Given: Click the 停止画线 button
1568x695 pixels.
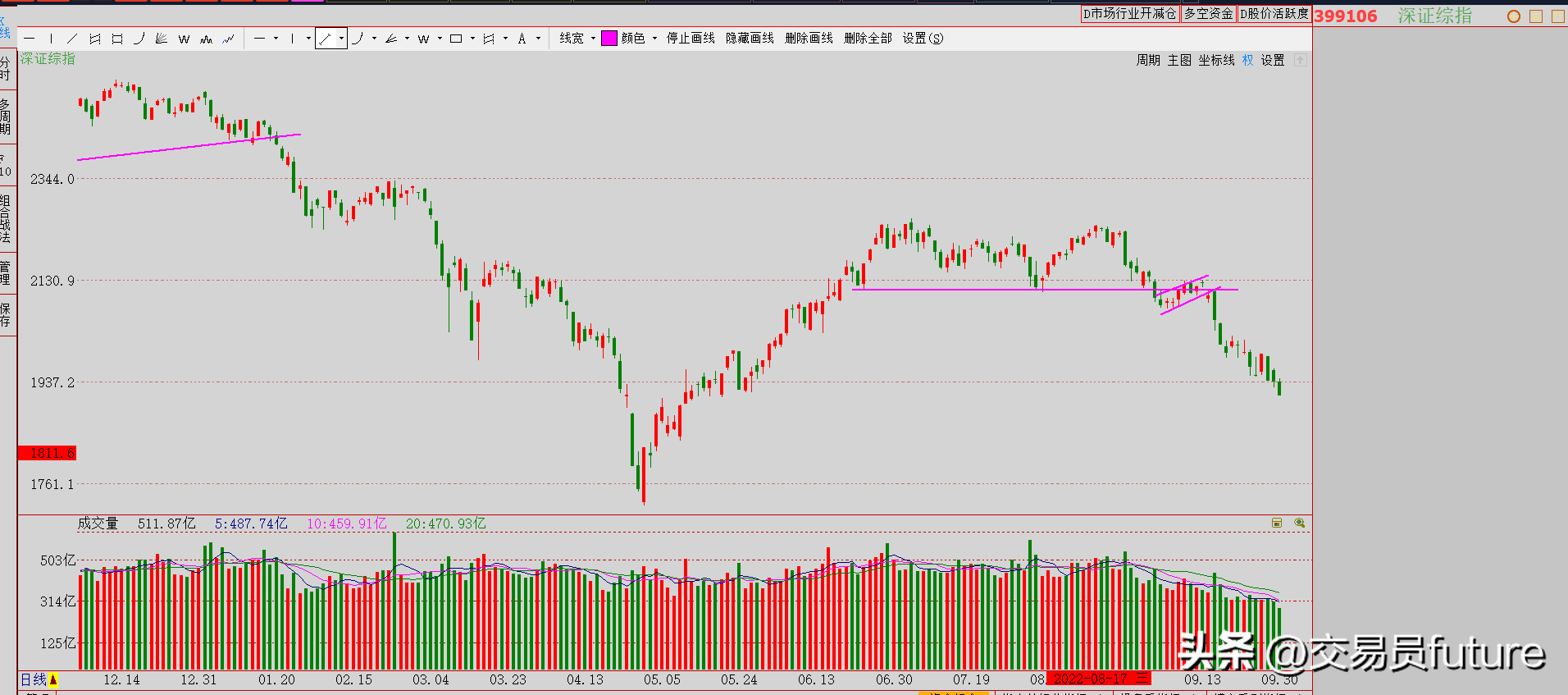Looking at the screenshot, I should [x=691, y=39].
